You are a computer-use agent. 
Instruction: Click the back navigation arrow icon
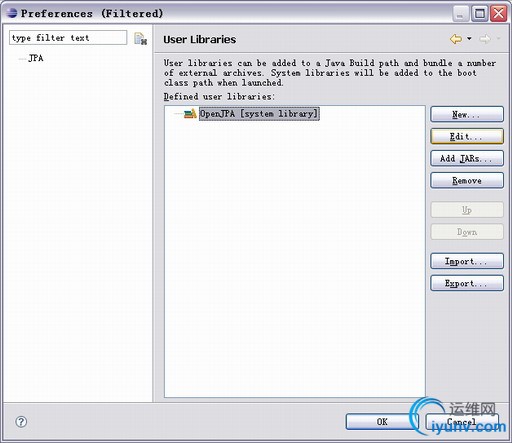coord(456,39)
